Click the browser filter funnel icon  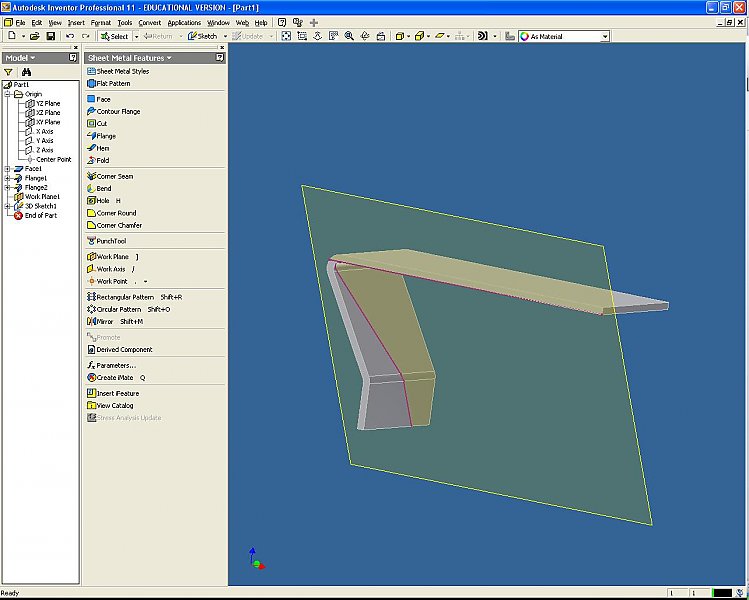coord(9,72)
